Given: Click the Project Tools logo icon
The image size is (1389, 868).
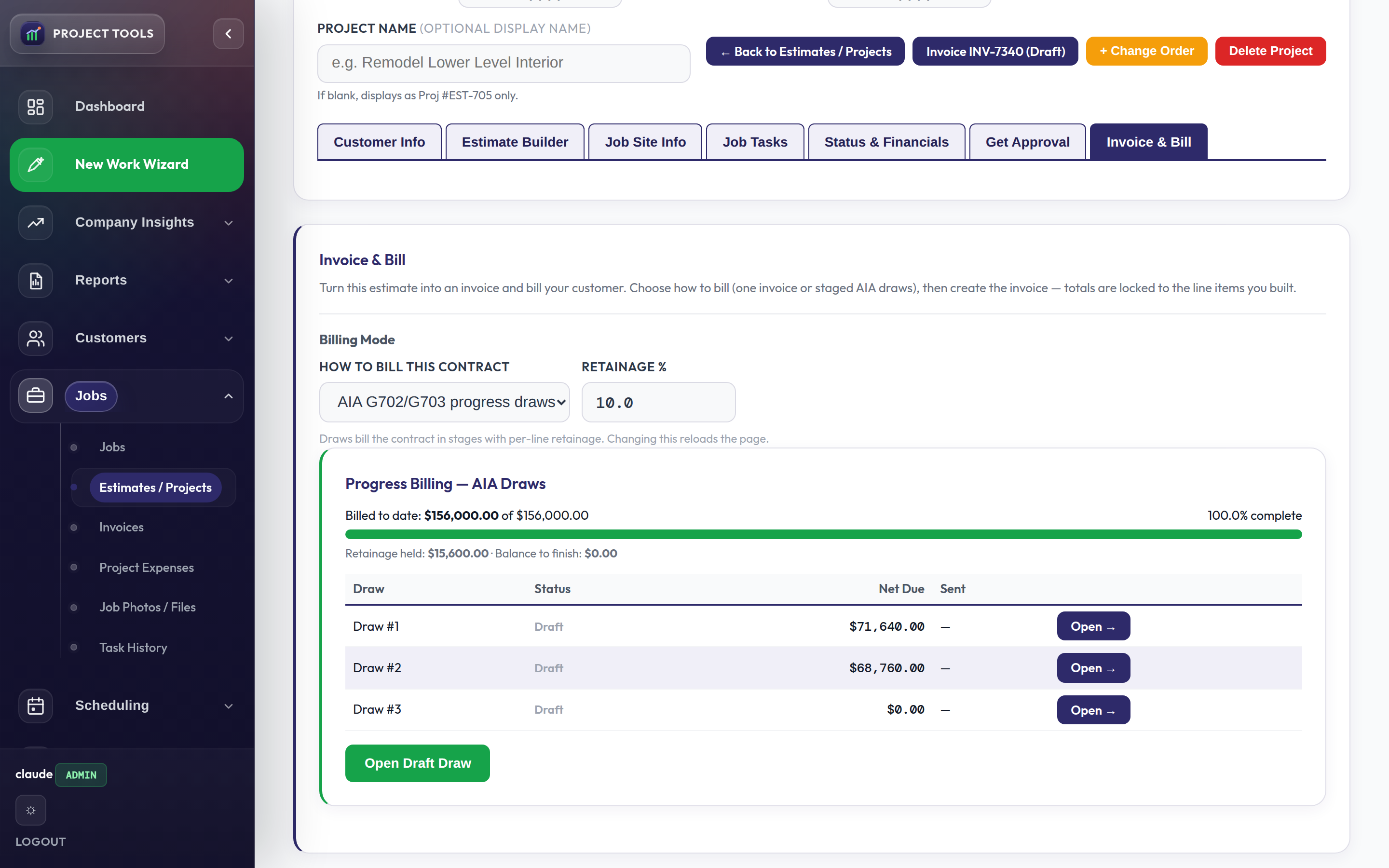Looking at the screenshot, I should coord(33,34).
